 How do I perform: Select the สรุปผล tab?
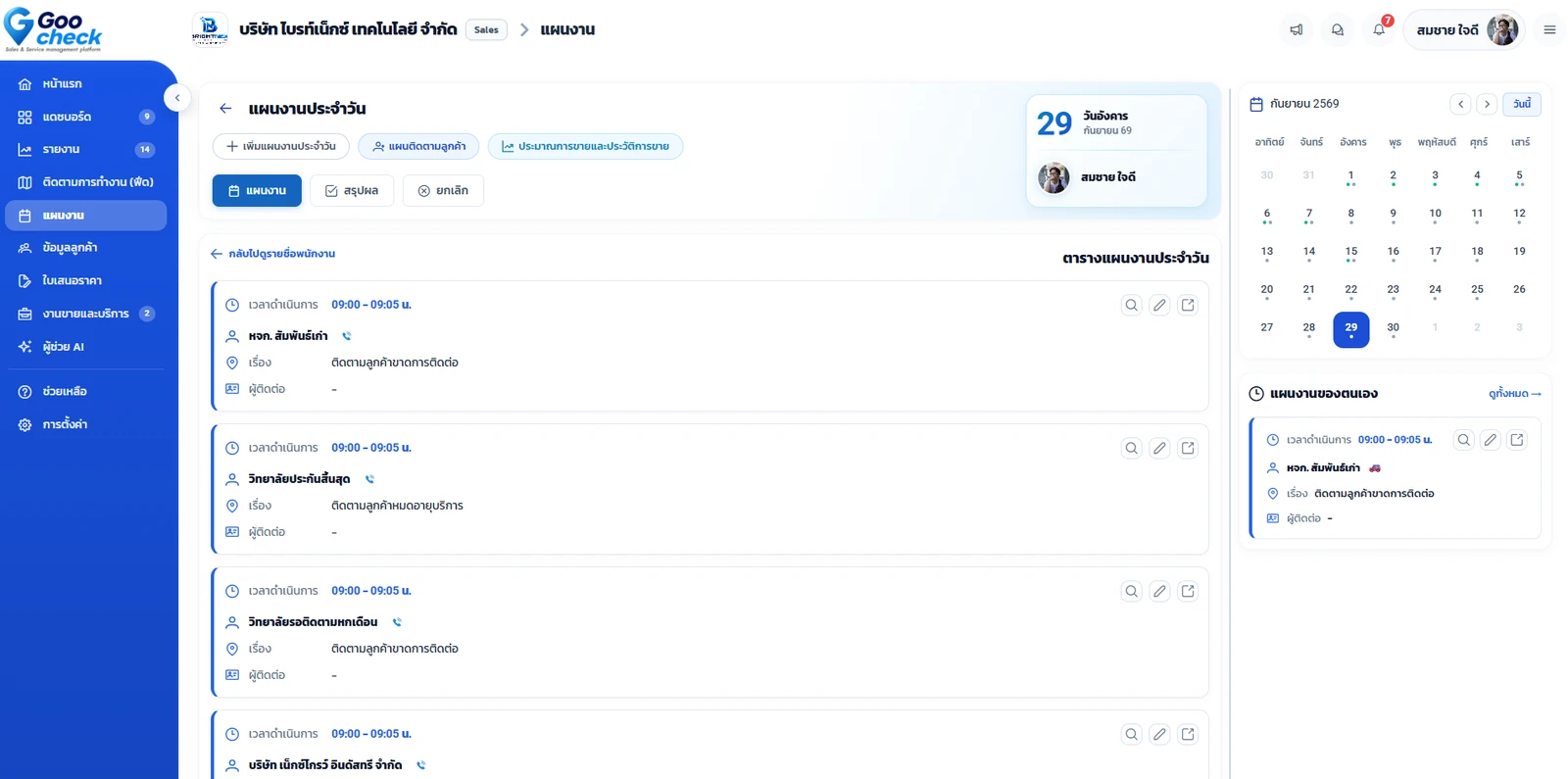coord(352,190)
